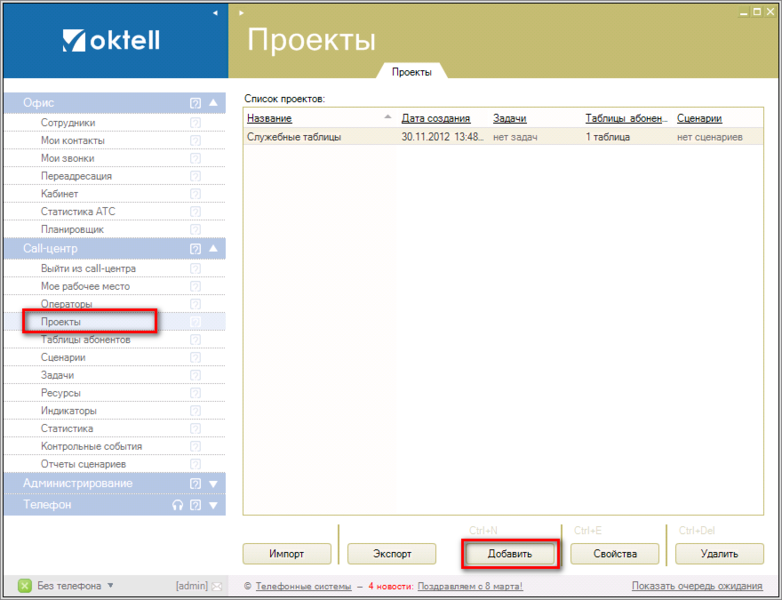Open help icon beside Сценарии menu item
Viewport: 782px width, 600px height.
pos(196,358)
